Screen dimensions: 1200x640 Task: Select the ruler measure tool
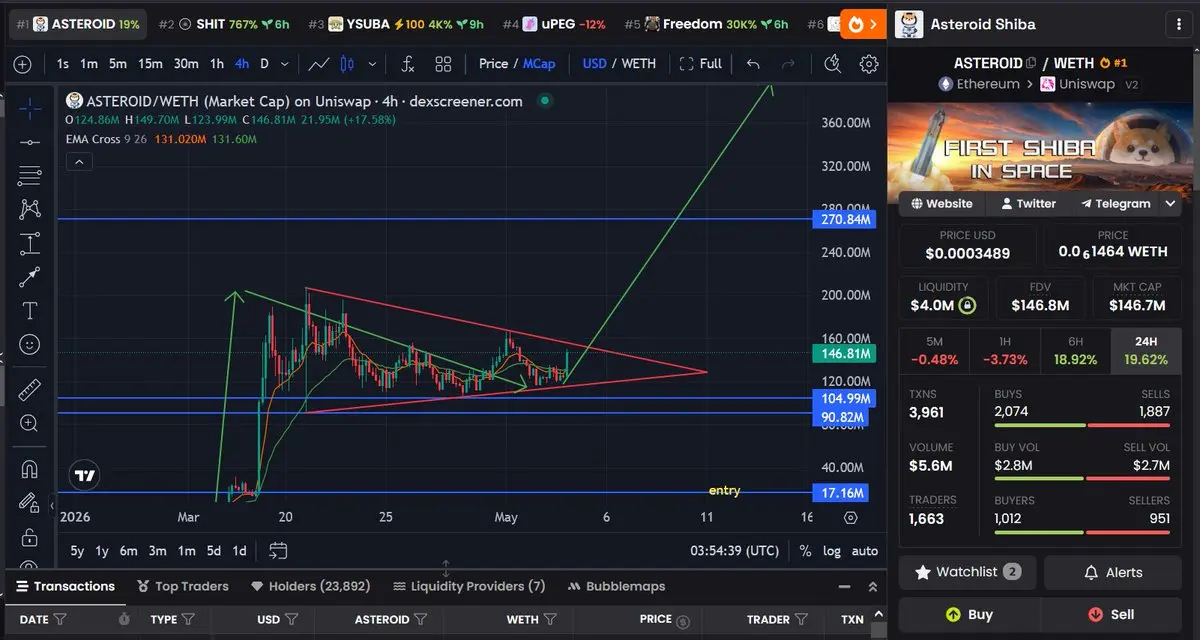click(30, 389)
